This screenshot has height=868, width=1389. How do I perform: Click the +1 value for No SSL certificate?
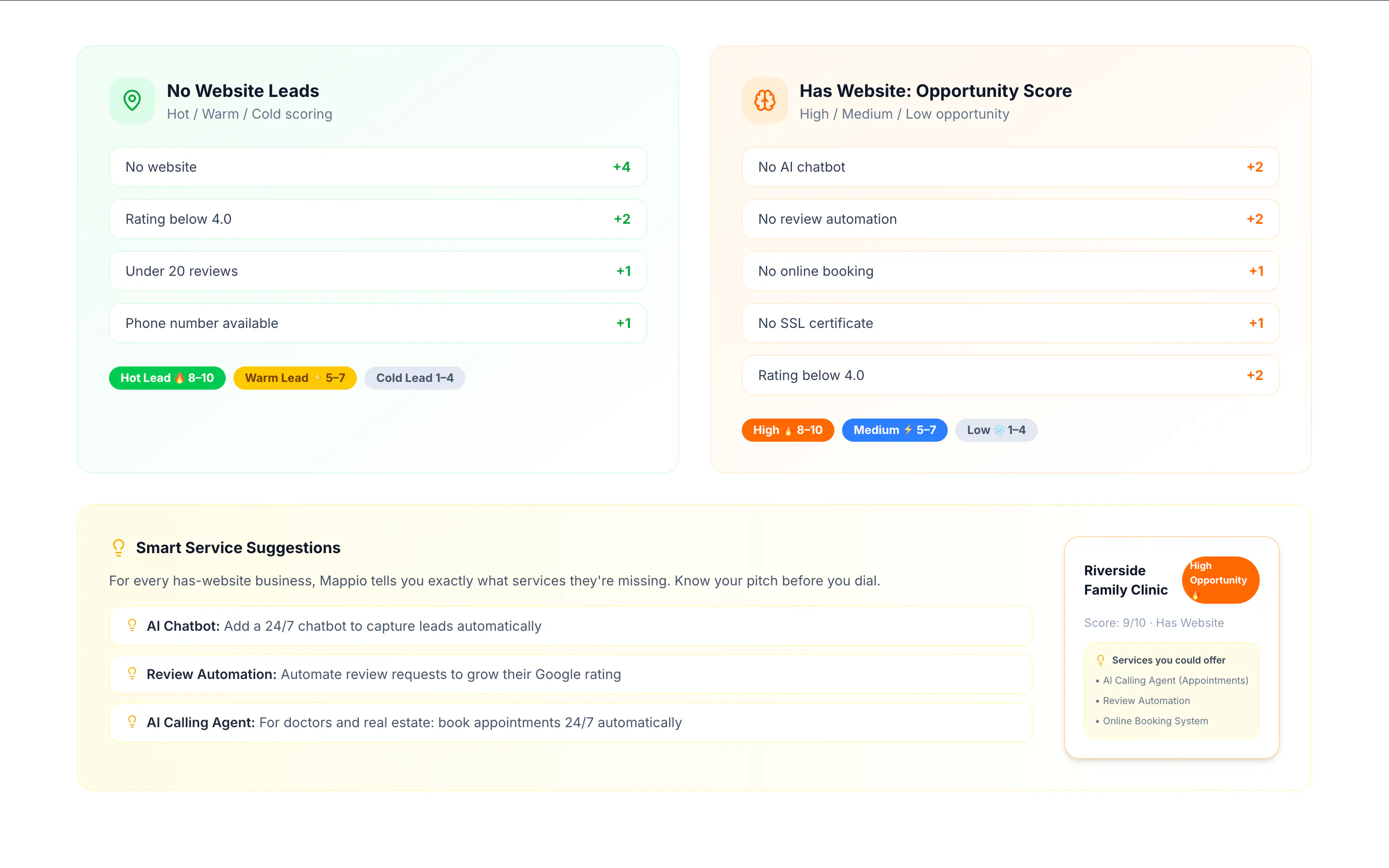1256,323
